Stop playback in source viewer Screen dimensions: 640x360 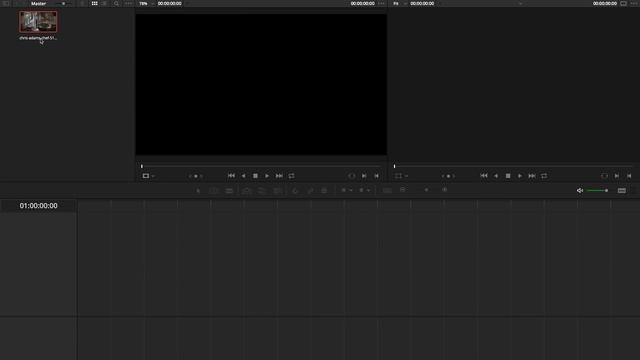[x=255, y=176]
